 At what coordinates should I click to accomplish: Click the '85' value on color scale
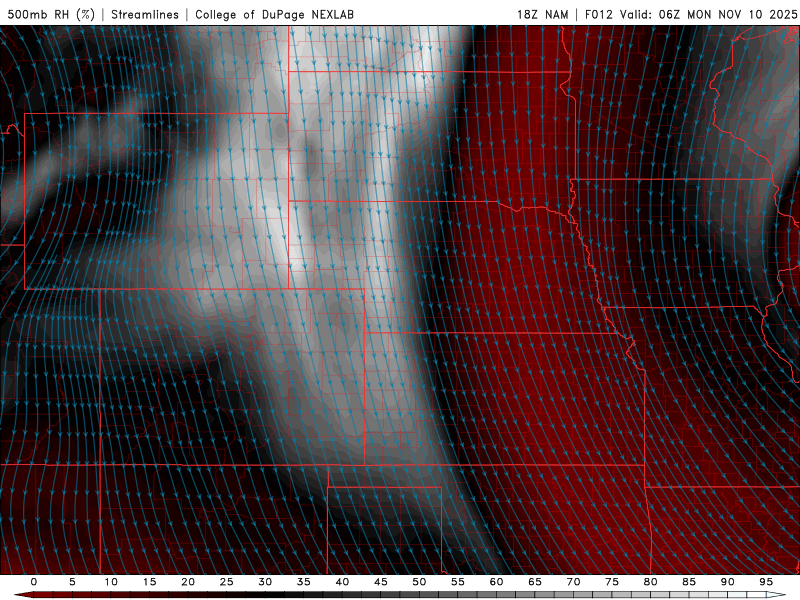click(x=689, y=582)
